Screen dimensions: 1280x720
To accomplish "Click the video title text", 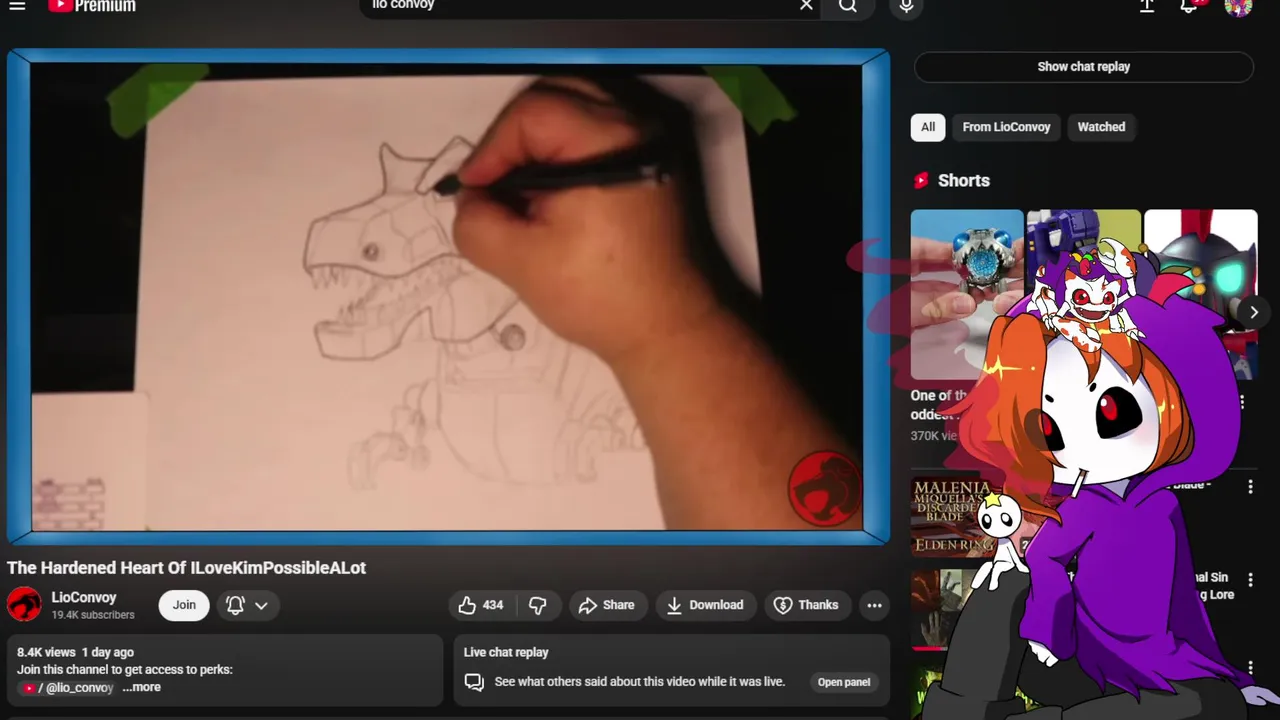I will [x=186, y=568].
